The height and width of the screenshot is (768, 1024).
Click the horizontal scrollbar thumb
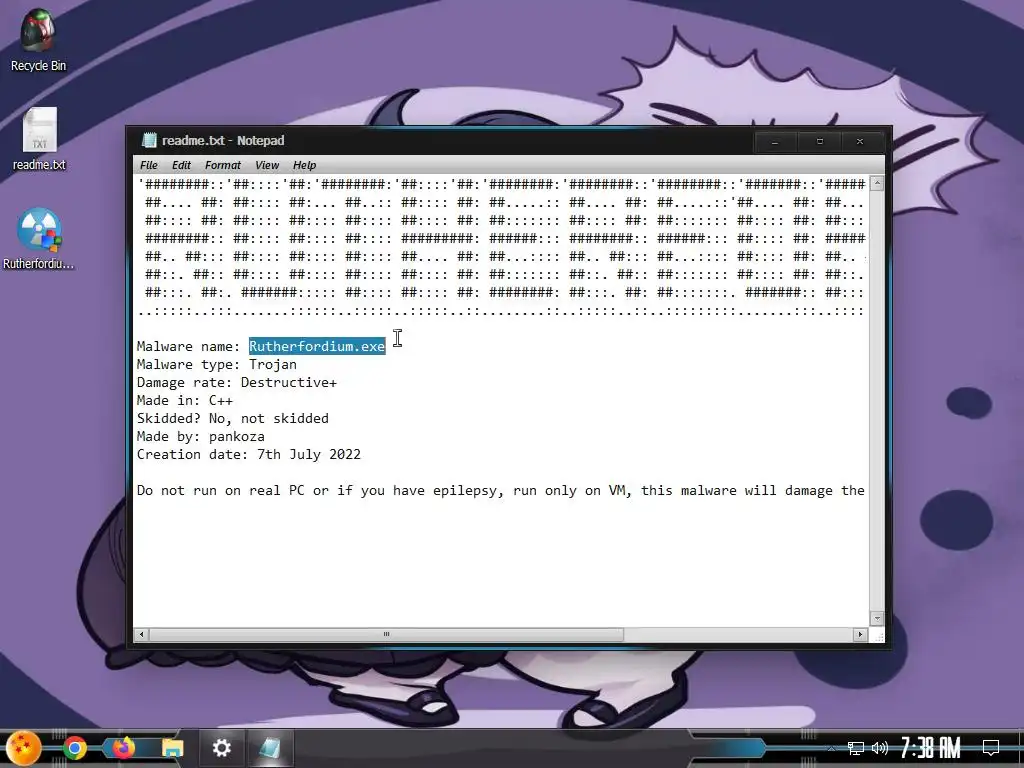tap(386, 634)
